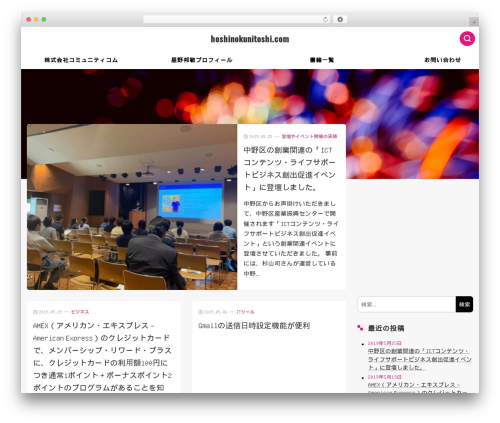Open the お問い合わせ menu item
The height and width of the screenshot is (423, 500).
coord(442,60)
